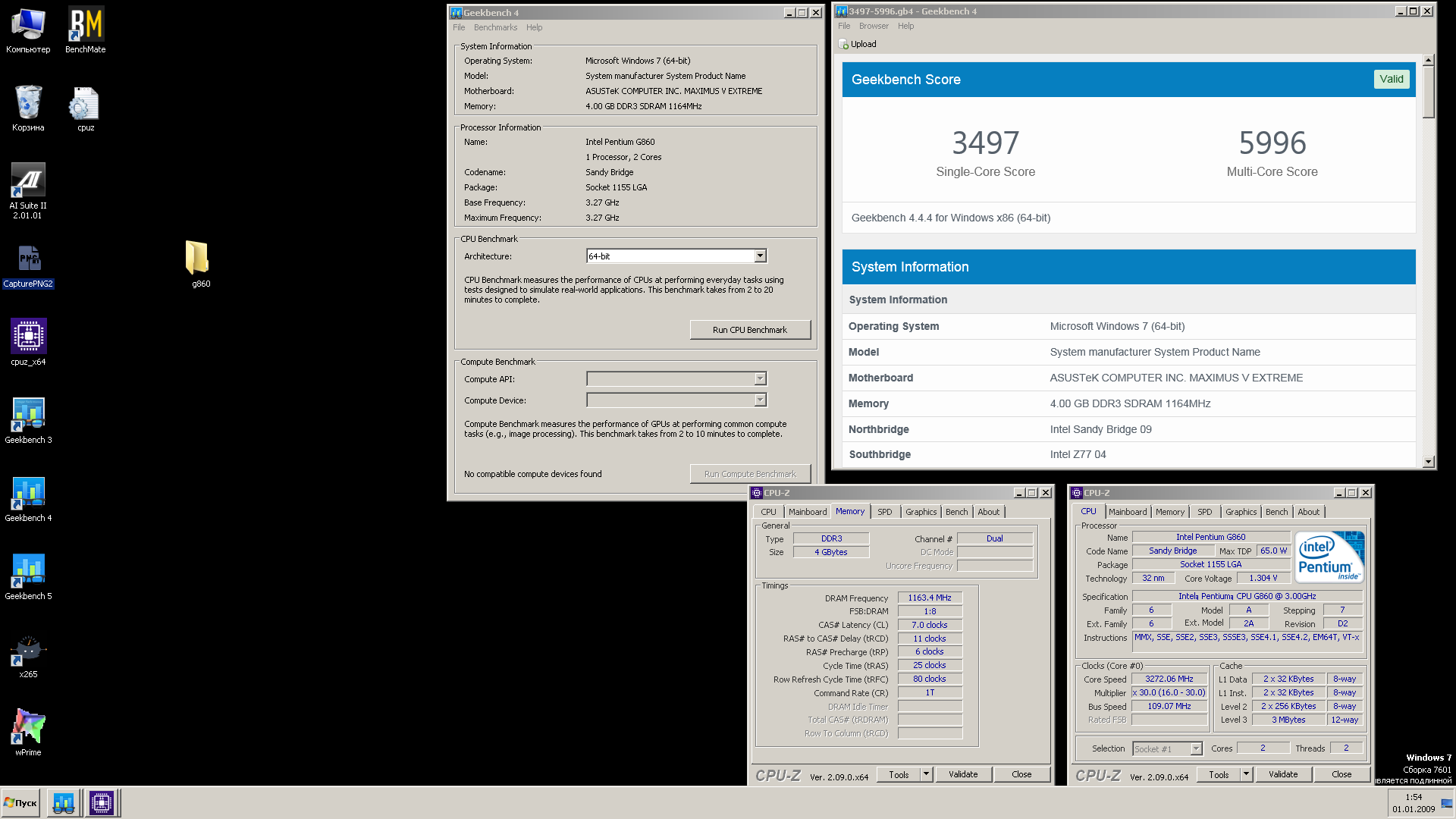Click Run Compute Benchmark button
This screenshot has width=1456, height=819.
click(750, 474)
